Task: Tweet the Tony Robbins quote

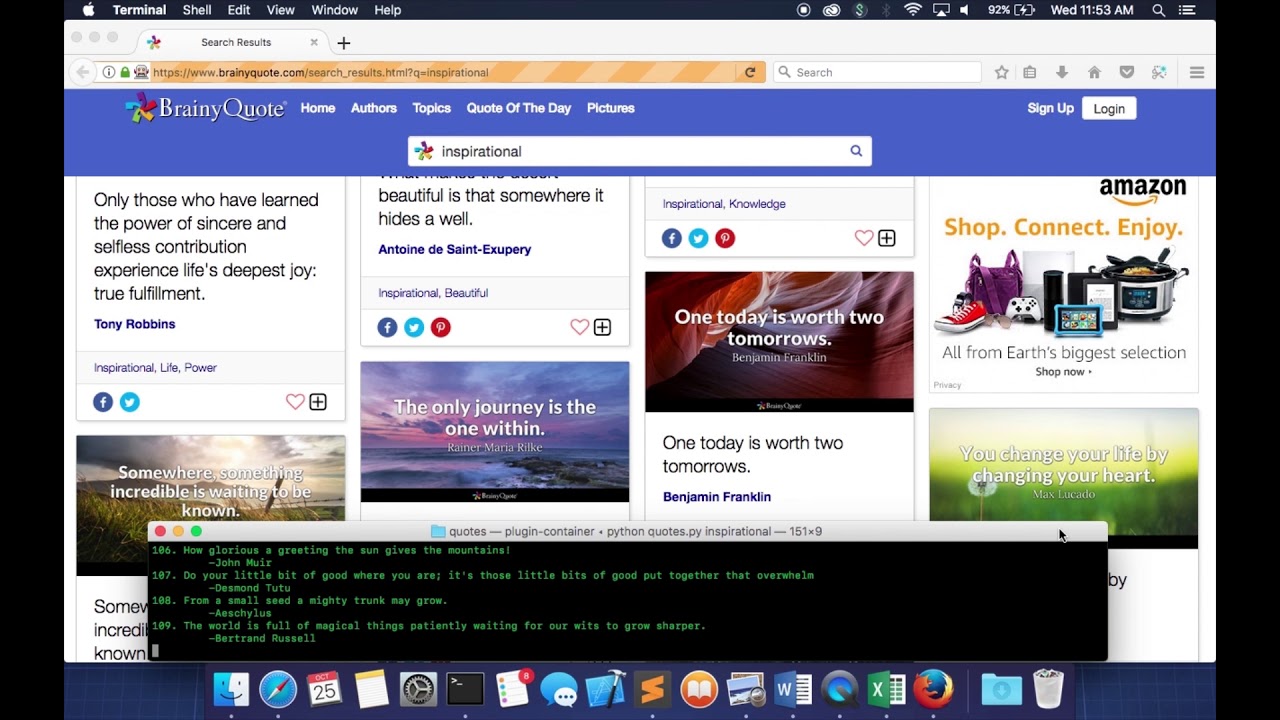Action: (130, 402)
